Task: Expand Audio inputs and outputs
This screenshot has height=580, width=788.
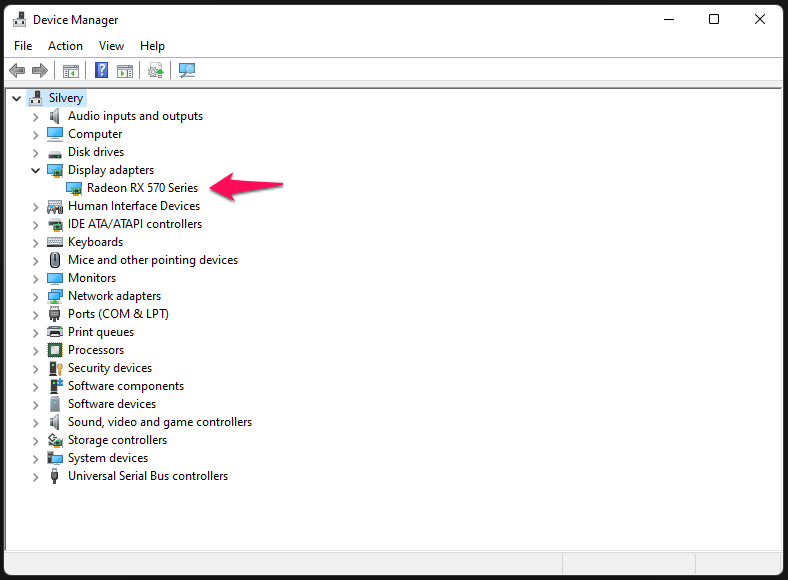Action: 35,118
